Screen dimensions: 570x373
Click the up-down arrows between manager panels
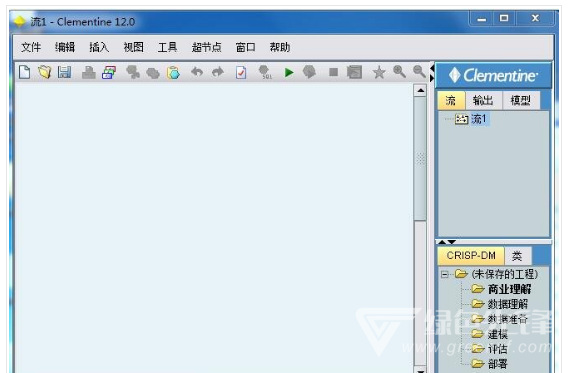point(447,242)
